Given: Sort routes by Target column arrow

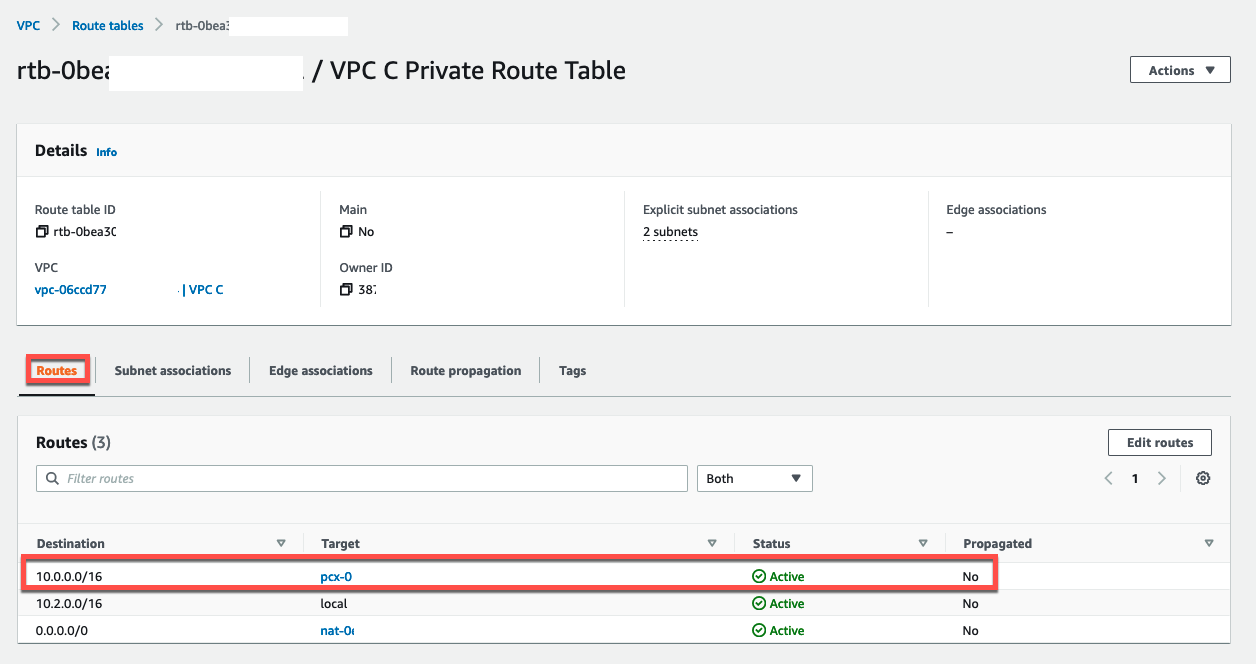Looking at the screenshot, I should (x=712, y=544).
